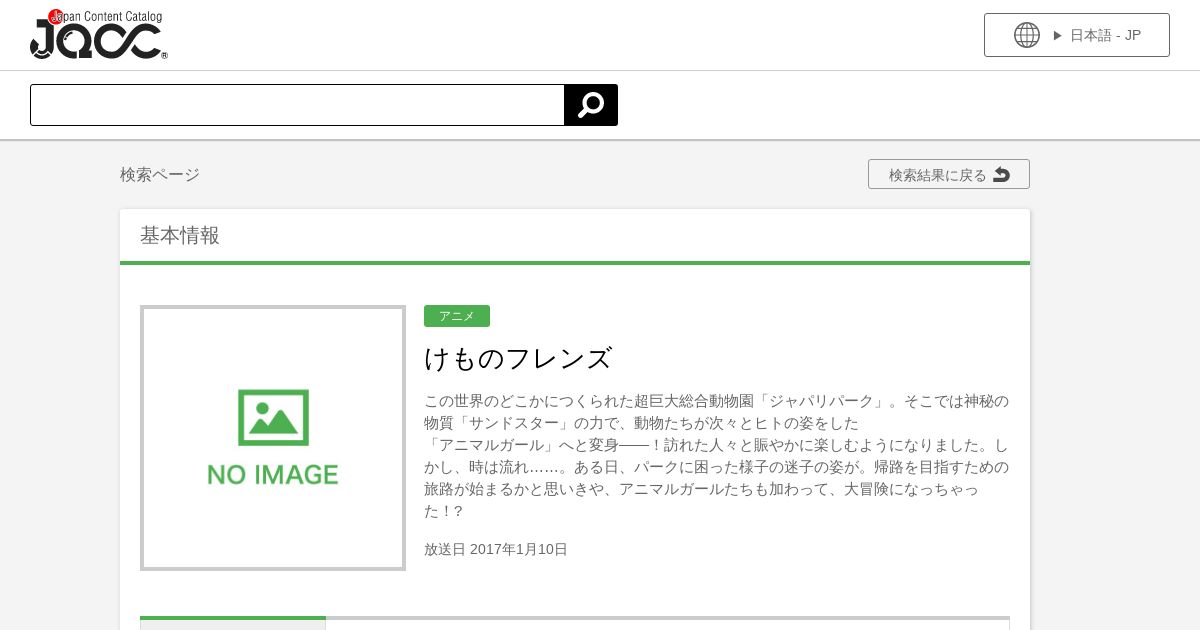Viewport: 1200px width, 630px height.
Task: Select the green-highlighted tab below the info
Action: [233, 623]
